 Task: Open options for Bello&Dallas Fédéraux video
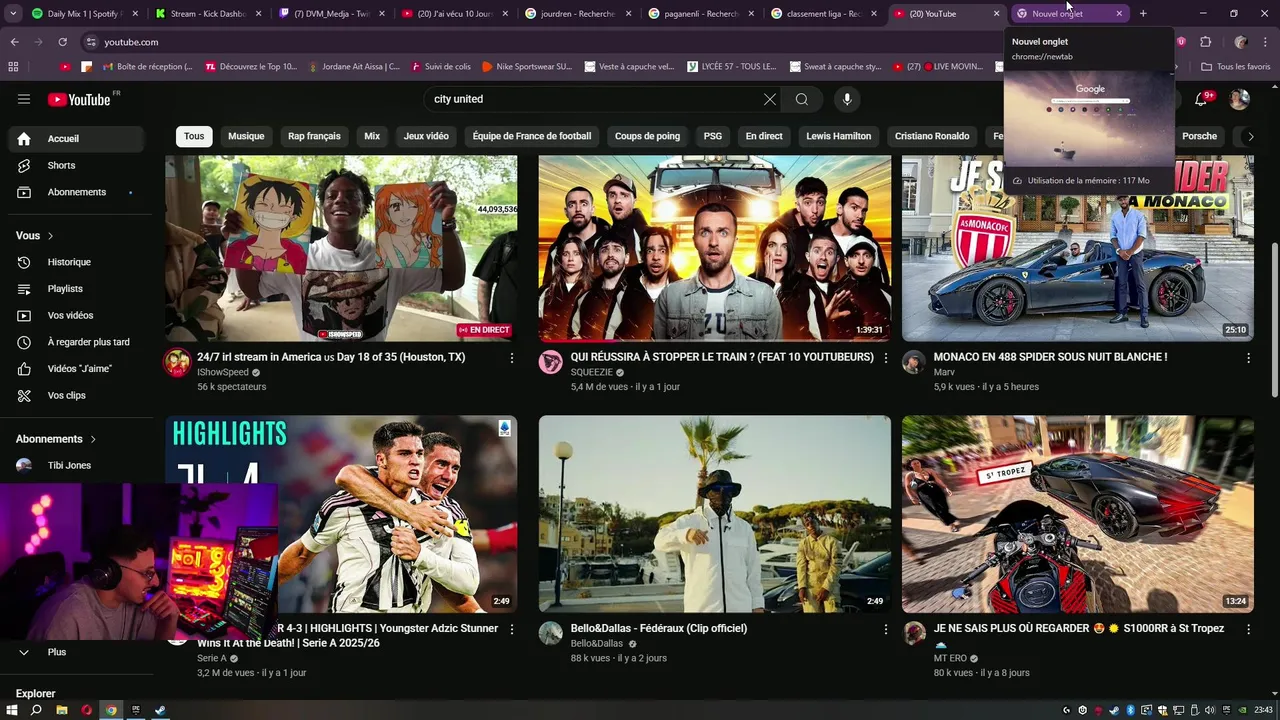pyautogui.click(x=885, y=630)
